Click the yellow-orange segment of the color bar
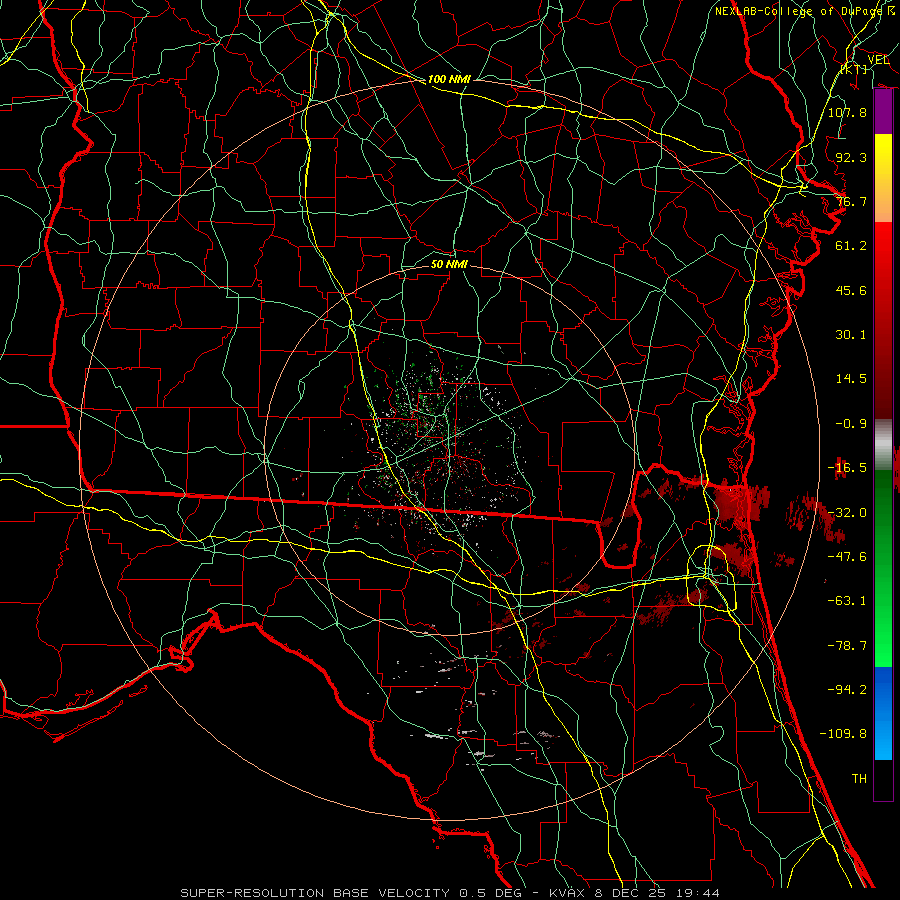Viewport: 900px width, 900px height. point(883,178)
